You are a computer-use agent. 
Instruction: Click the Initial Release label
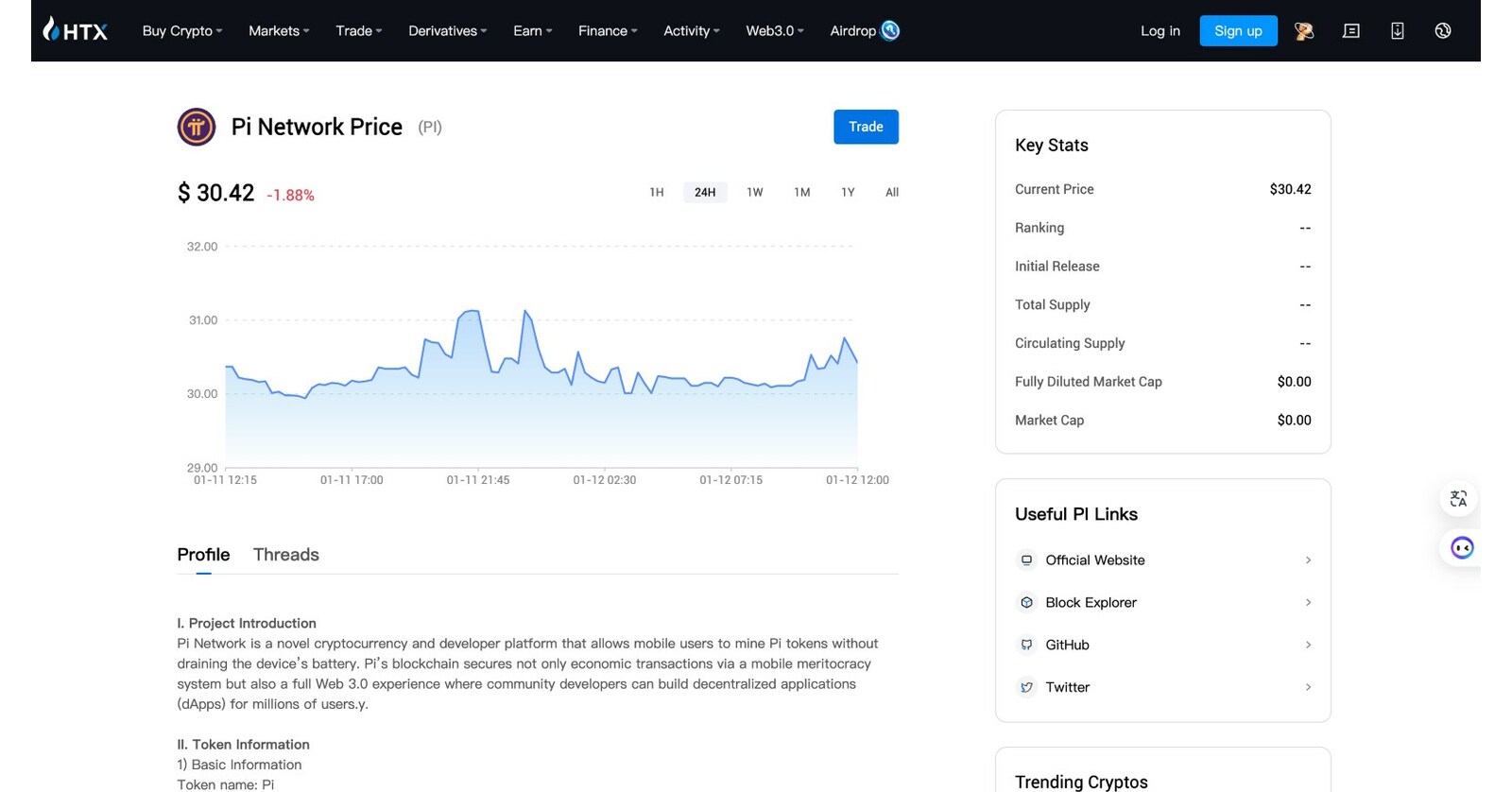pyautogui.click(x=1057, y=267)
